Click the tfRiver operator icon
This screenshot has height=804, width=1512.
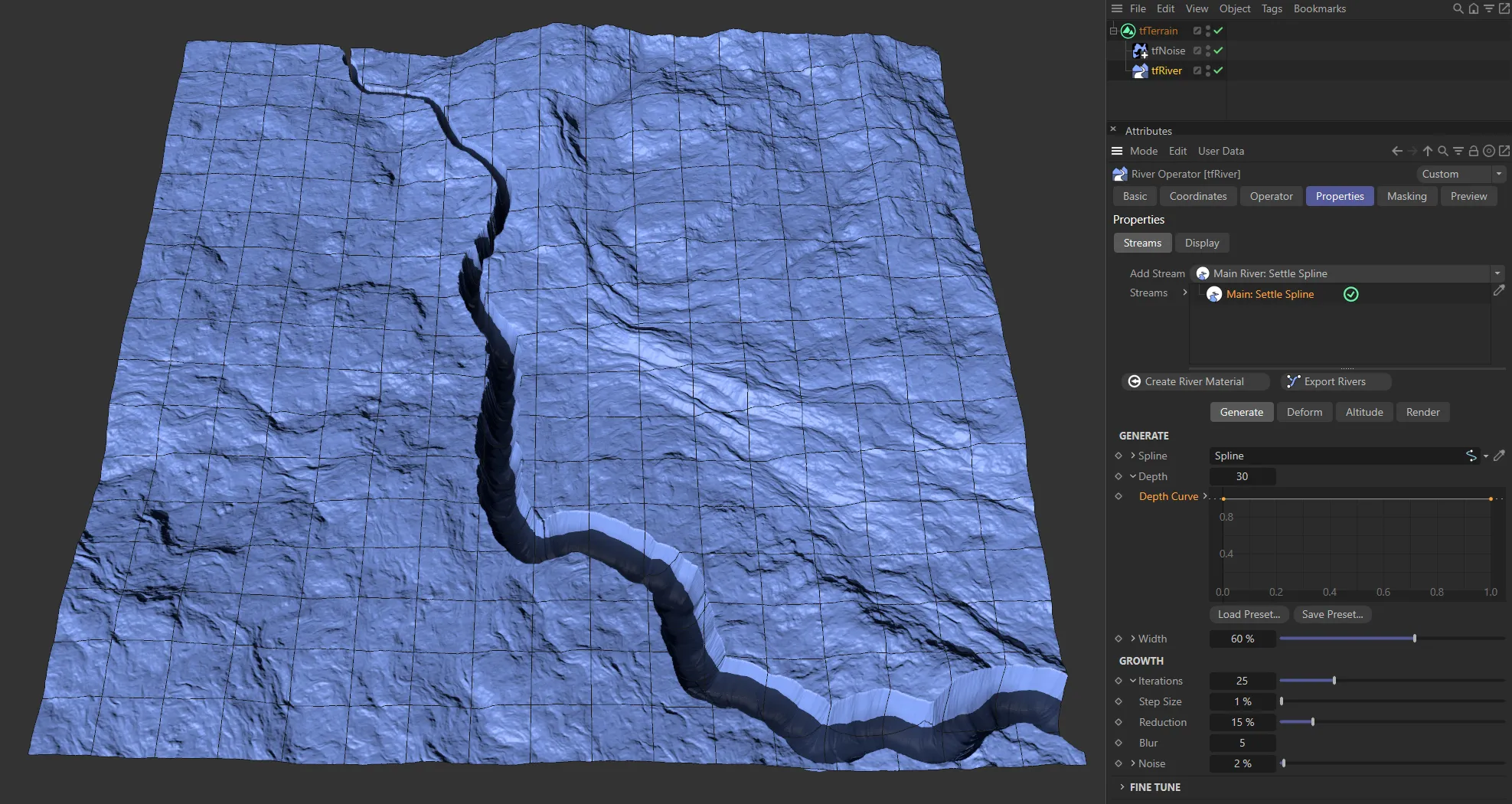1140,70
